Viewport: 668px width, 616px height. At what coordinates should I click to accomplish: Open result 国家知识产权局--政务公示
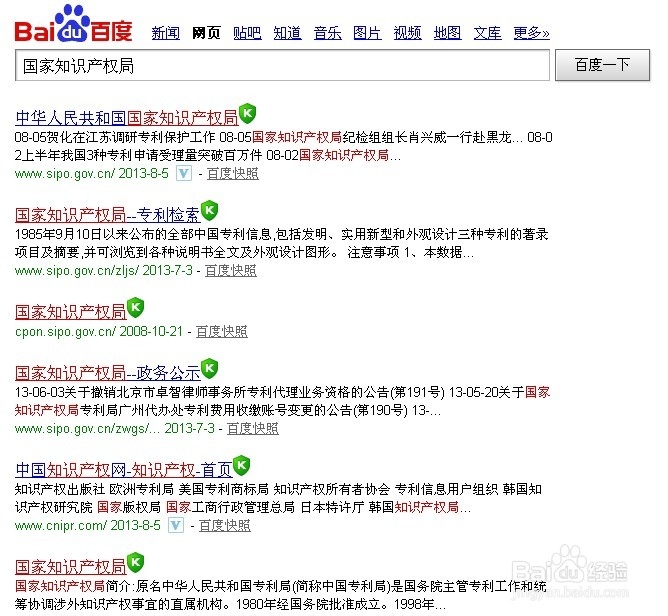[x=107, y=373]
